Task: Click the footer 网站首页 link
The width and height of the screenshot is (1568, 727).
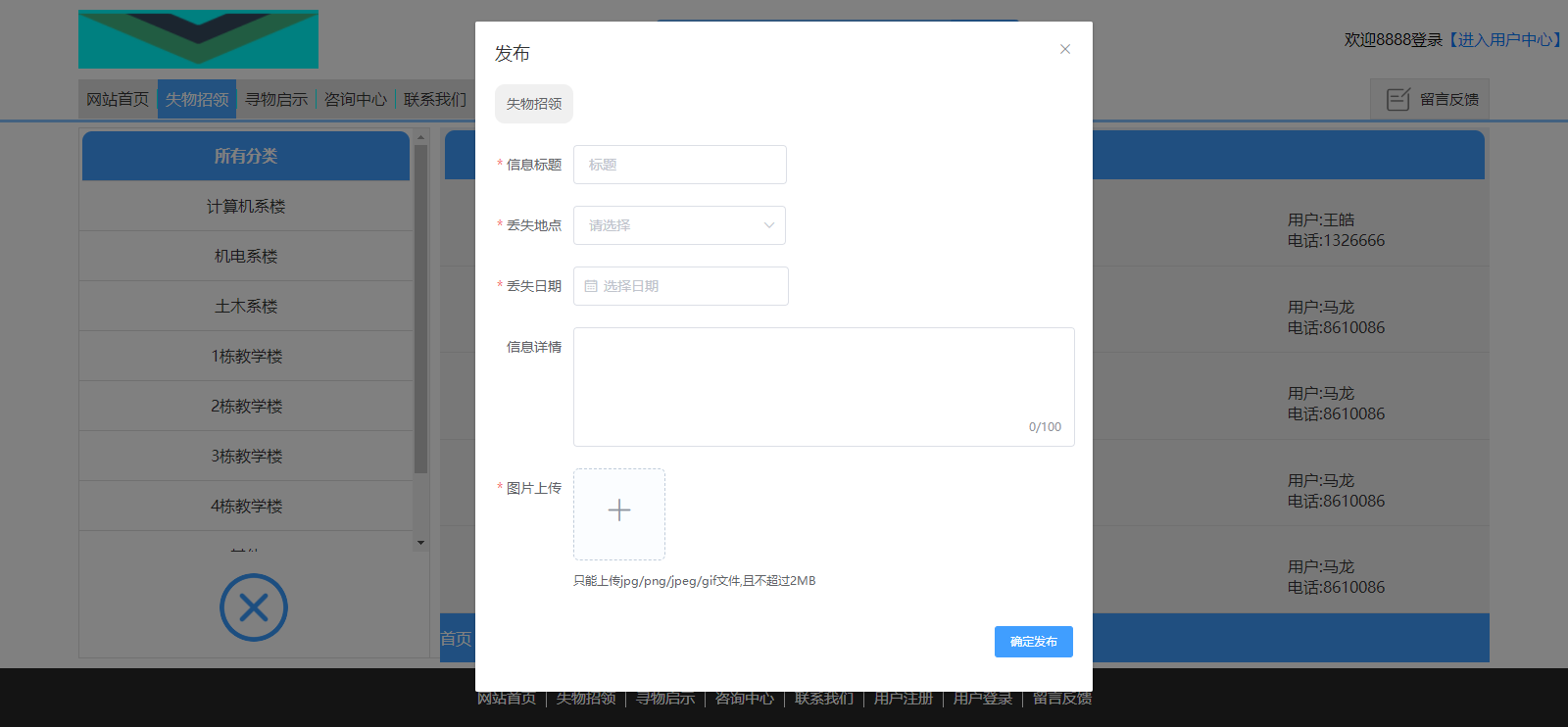Action: pyautogui.click(x=507, y=698)
